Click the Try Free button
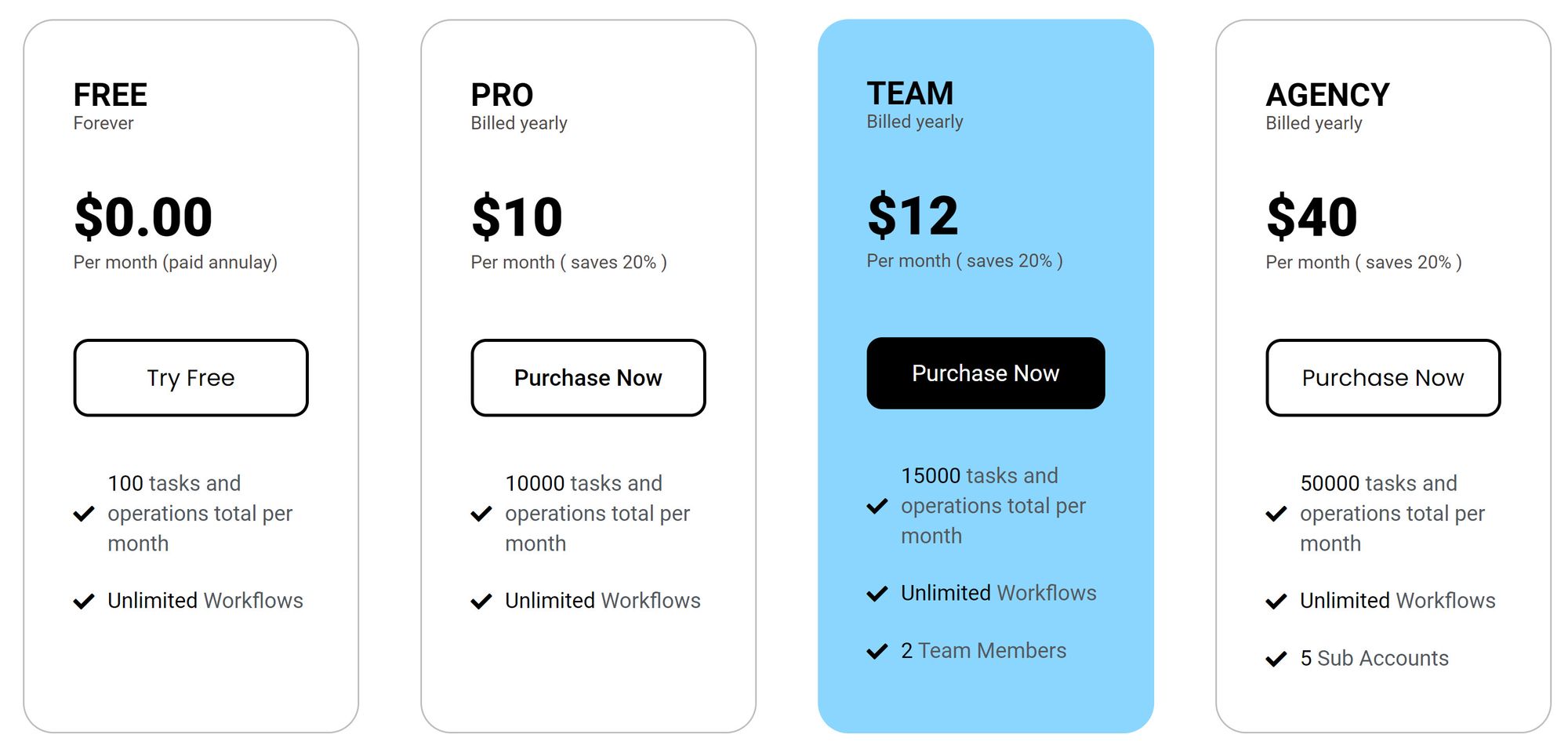 (x=191, y=377)
